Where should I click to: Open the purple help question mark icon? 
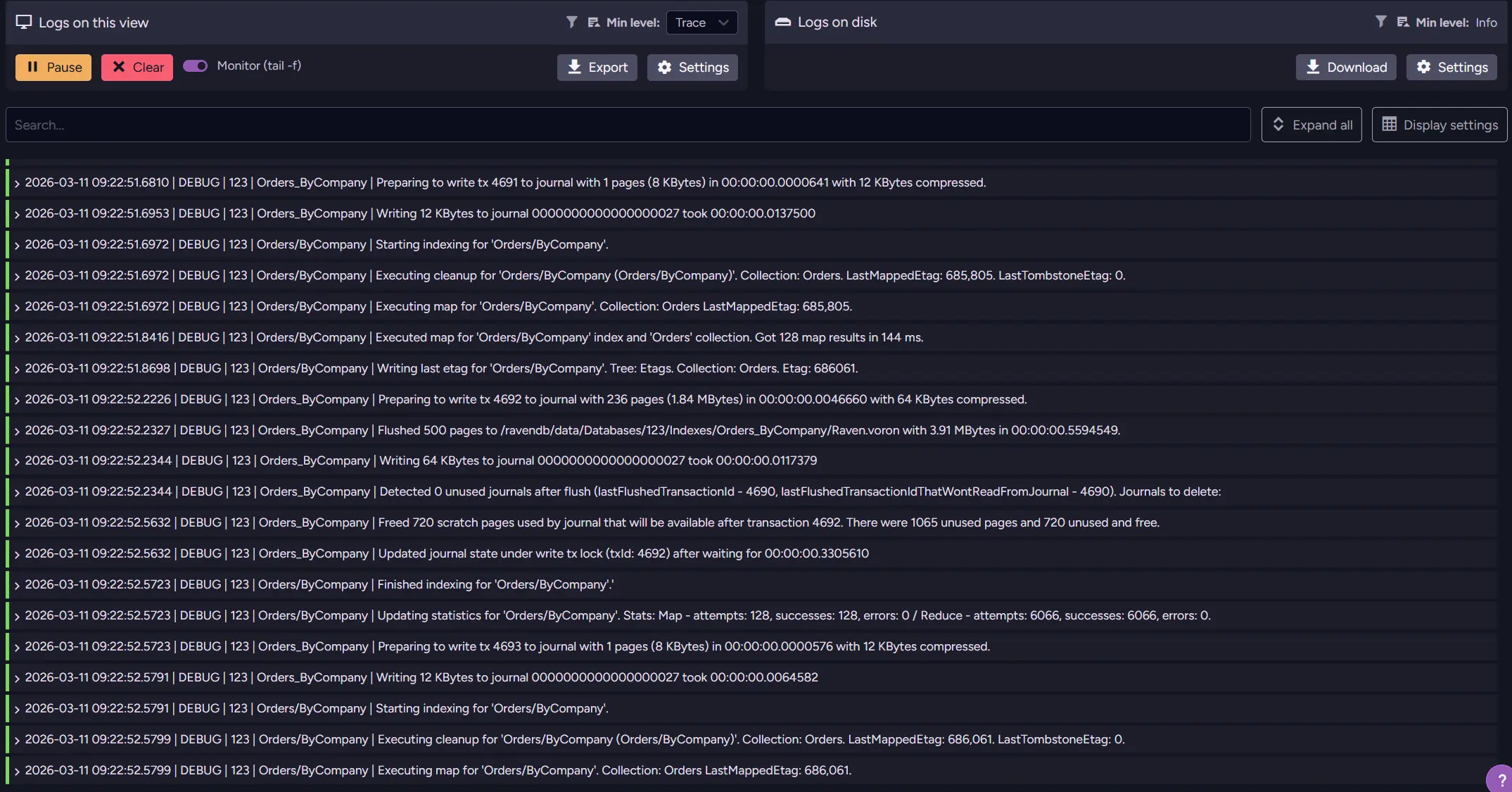1501,779
